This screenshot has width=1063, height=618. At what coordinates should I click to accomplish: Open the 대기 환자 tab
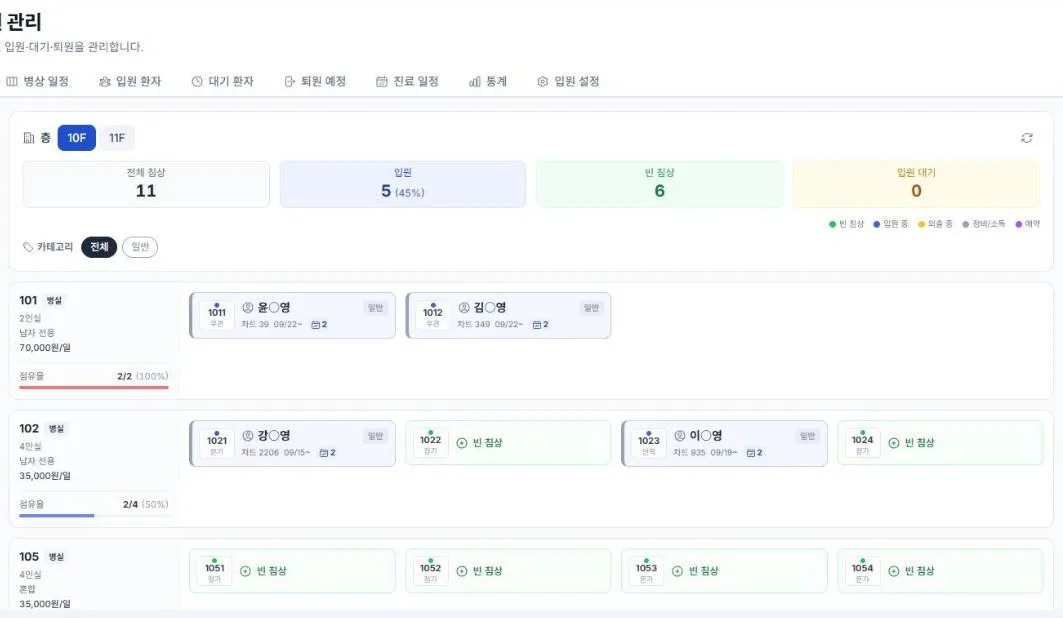pyautogui.click(x=222, y=81)
